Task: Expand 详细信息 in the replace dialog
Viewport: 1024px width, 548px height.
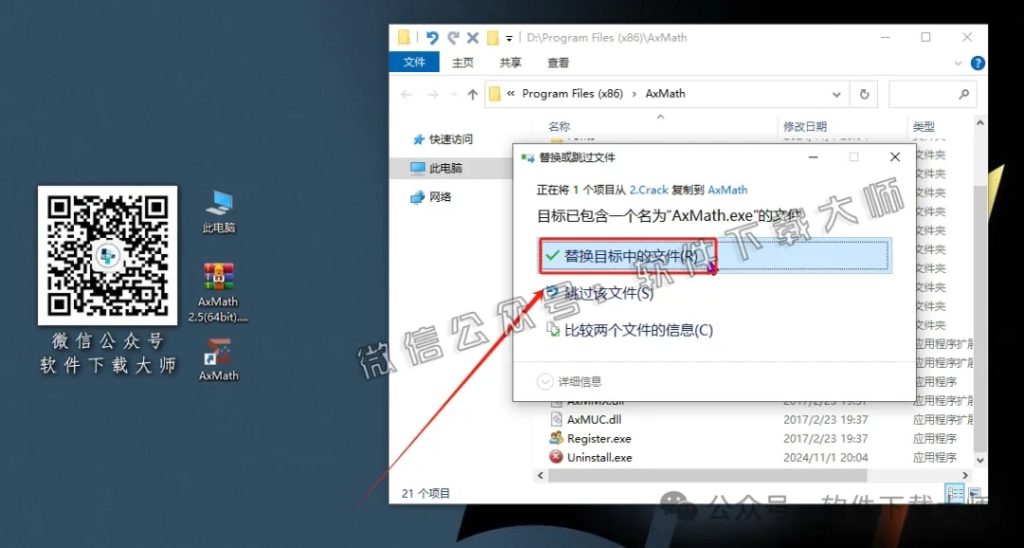Action: point(569,381)
